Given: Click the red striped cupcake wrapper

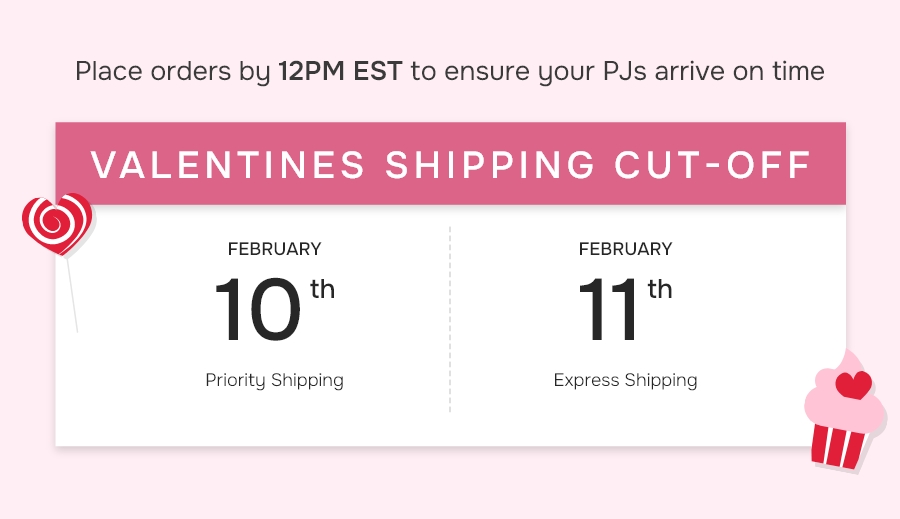Looking at the screenshot, I should pos(839,446).
